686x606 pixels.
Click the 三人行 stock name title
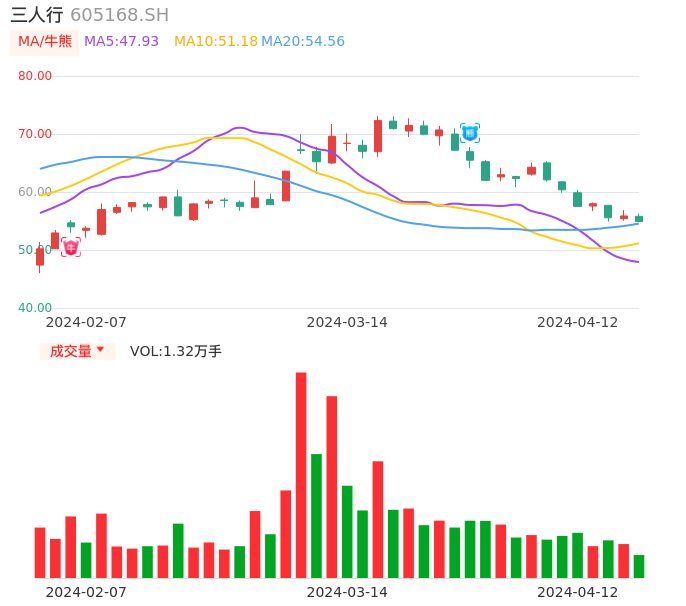[37, 15]
